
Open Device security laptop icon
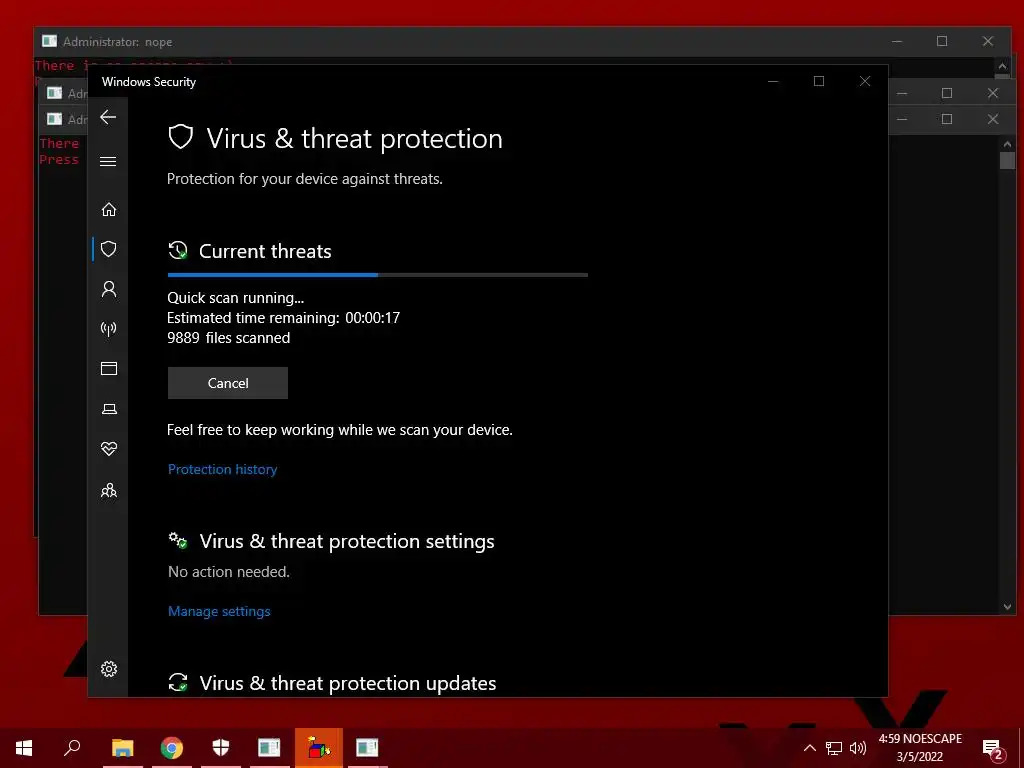[x=108, y=409]
